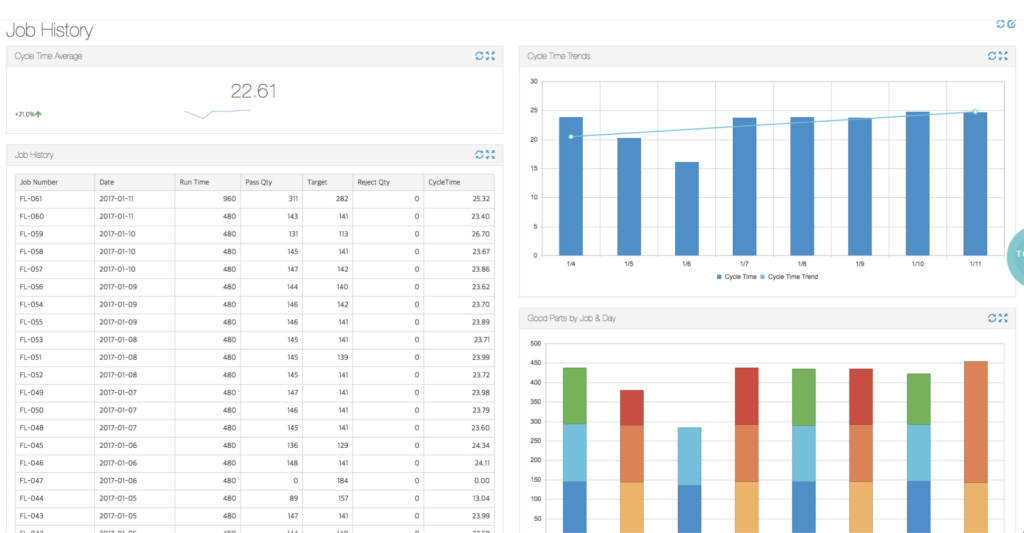Select job row FL-058

(255, 251)
